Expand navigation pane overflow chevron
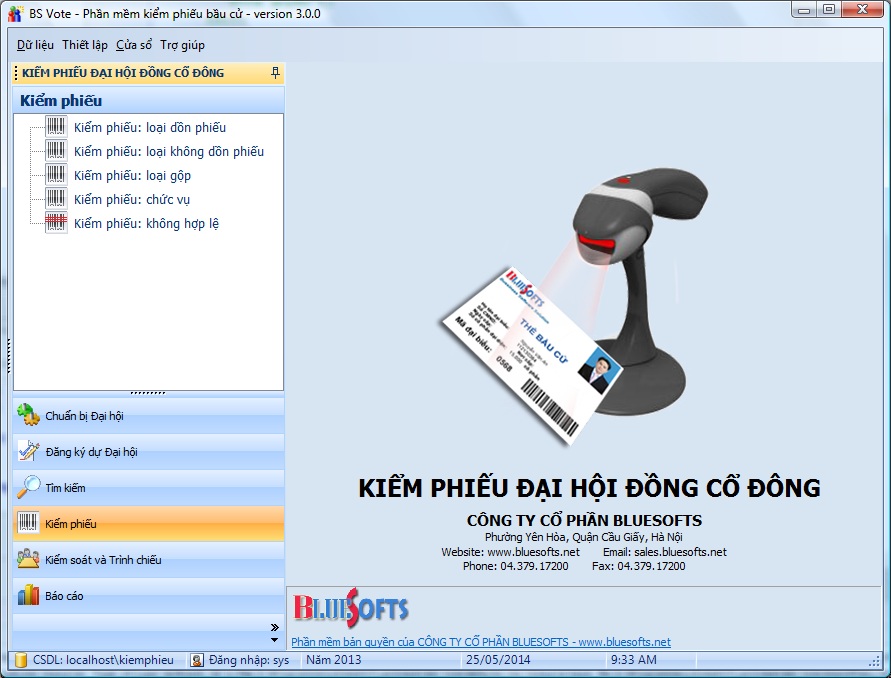The image size is (891, 678). [274, 632]
